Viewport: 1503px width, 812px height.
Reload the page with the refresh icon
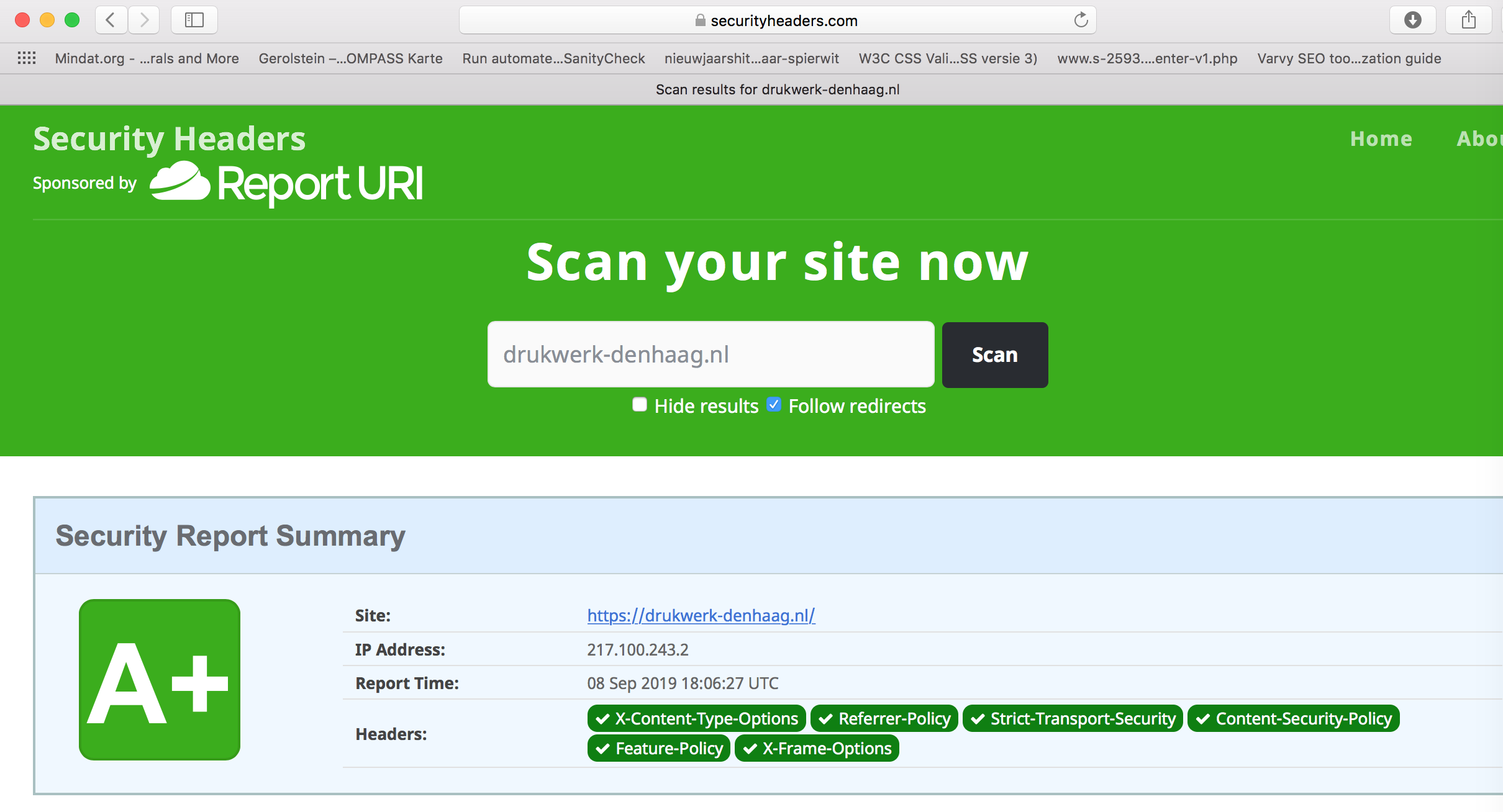[1081, 20]
